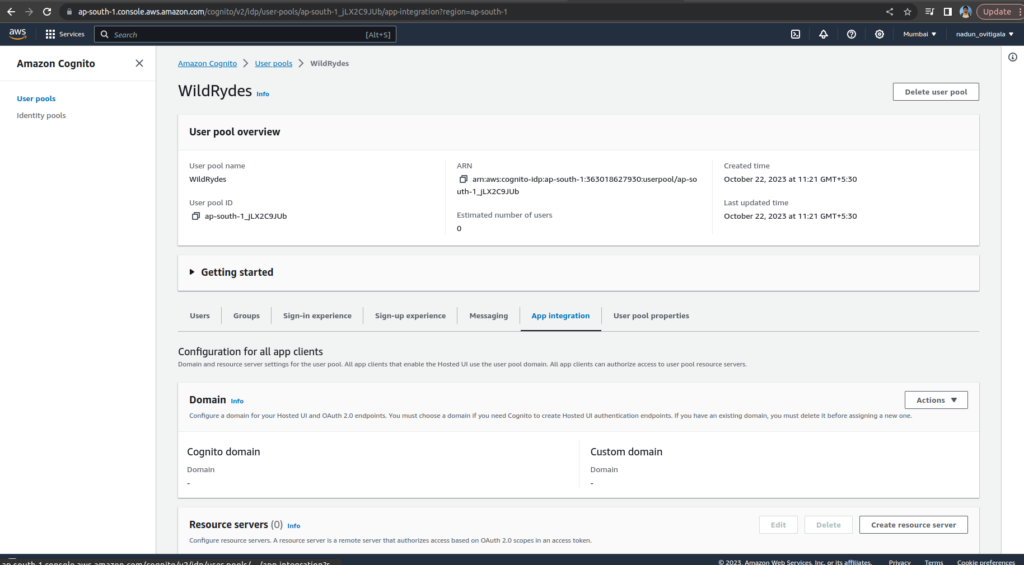Switch to the User pool properties tab

tap(651, 316)
